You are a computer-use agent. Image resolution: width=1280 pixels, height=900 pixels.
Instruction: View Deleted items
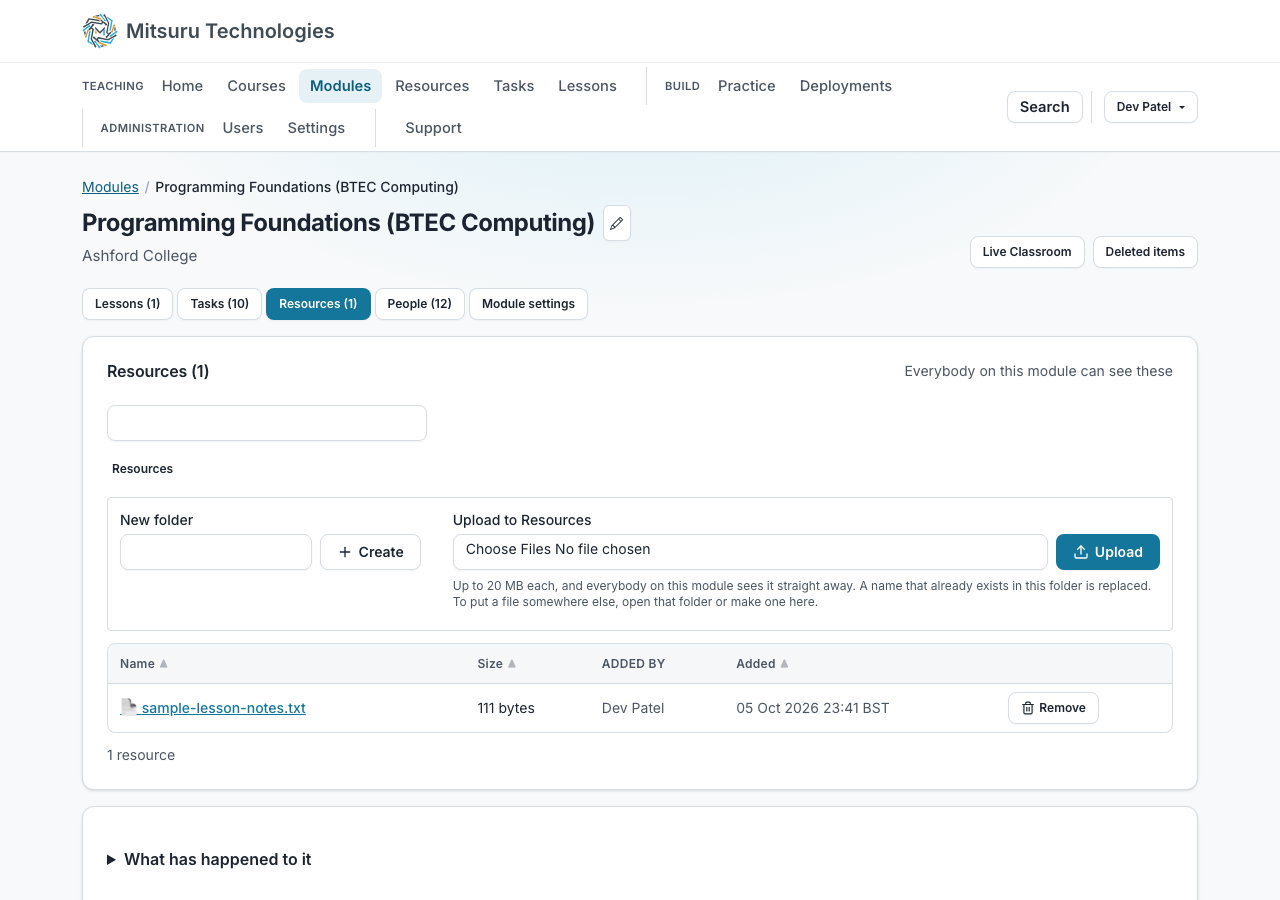pos(1145,252)
